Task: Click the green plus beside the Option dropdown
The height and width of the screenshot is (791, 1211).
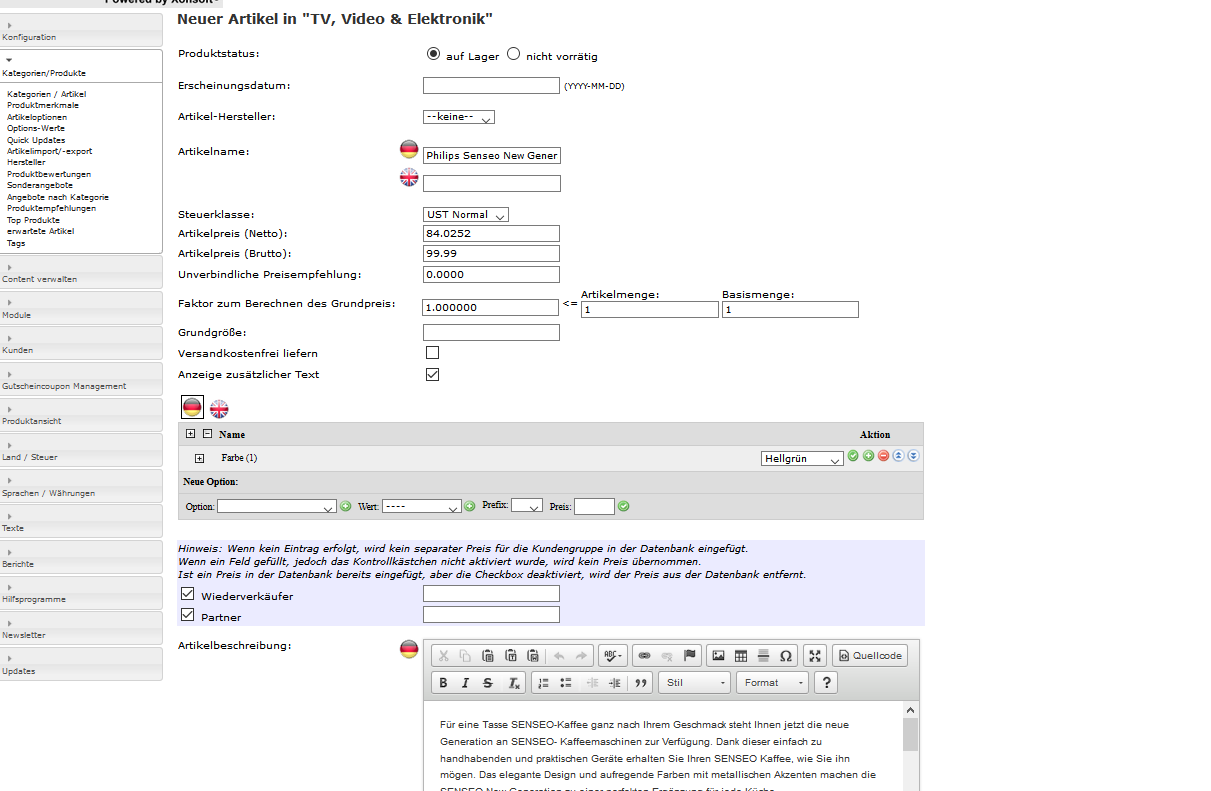Action: click(x=346, y=506)
